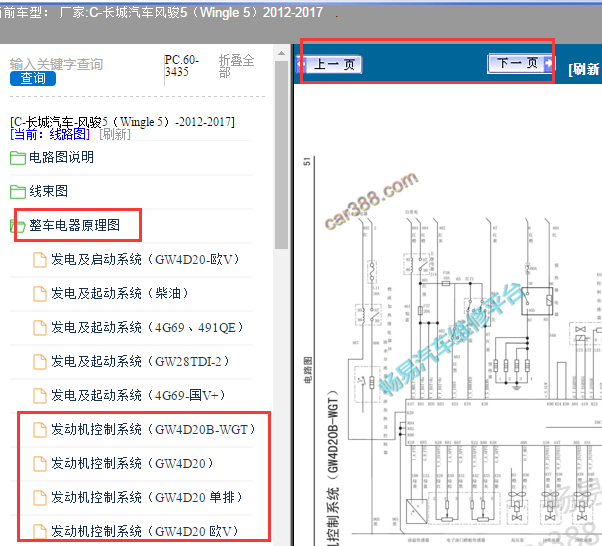
Task: Open 发动机控制系统（GW4D20 欧V）
Action: tap(145, 531)
